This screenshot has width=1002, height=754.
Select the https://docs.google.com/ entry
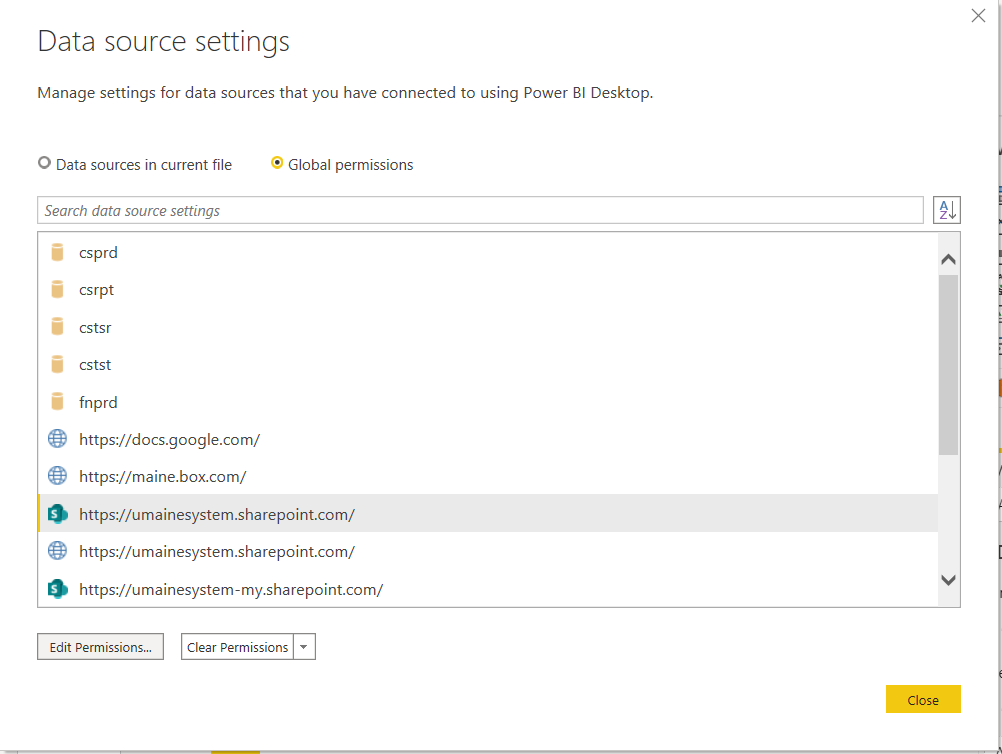488,439
